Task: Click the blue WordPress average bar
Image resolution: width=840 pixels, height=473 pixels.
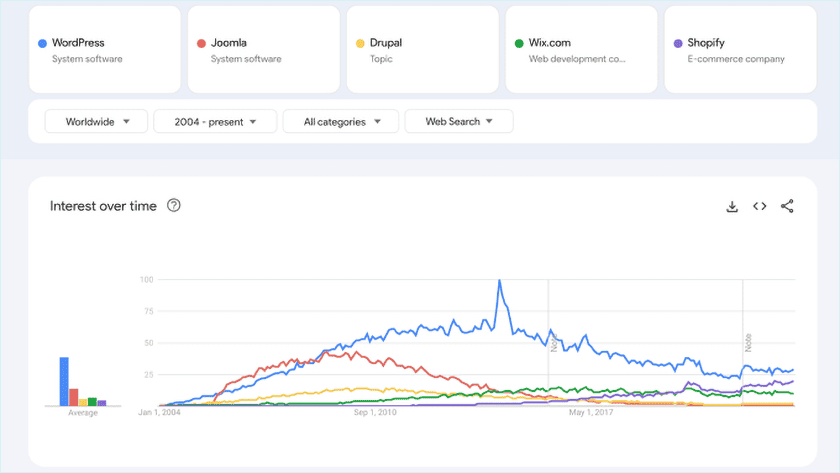Action: (x=64, y=381)
